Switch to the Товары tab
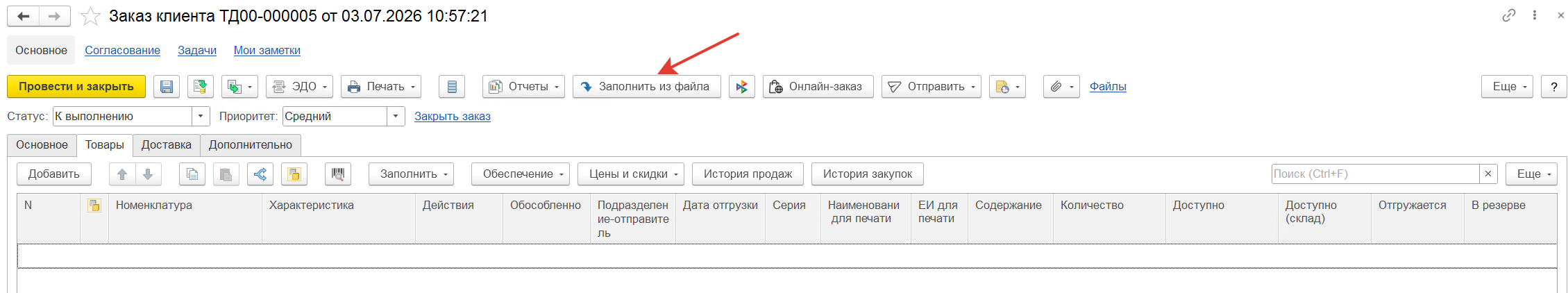Screen dimensions: 1568x293 coord(105,144)
